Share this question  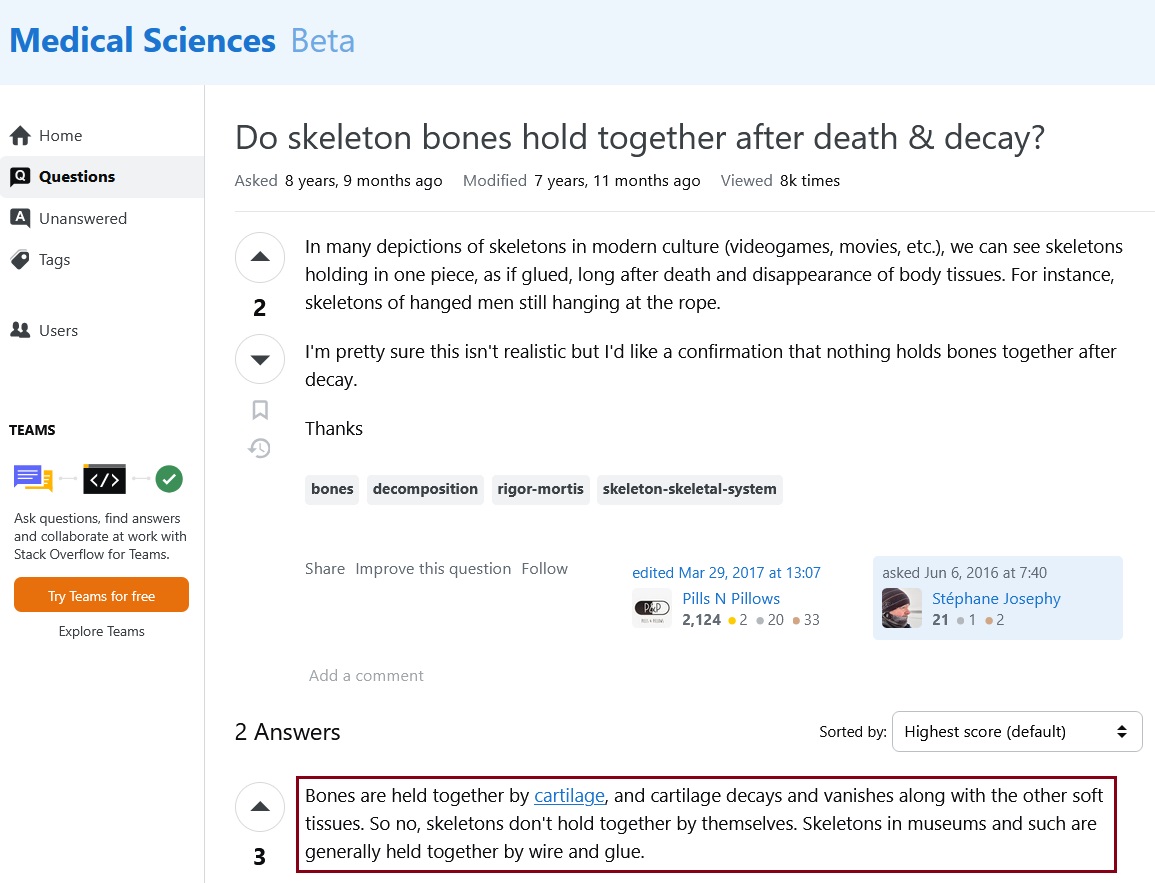pyautogui.click(x=325, y=569)
